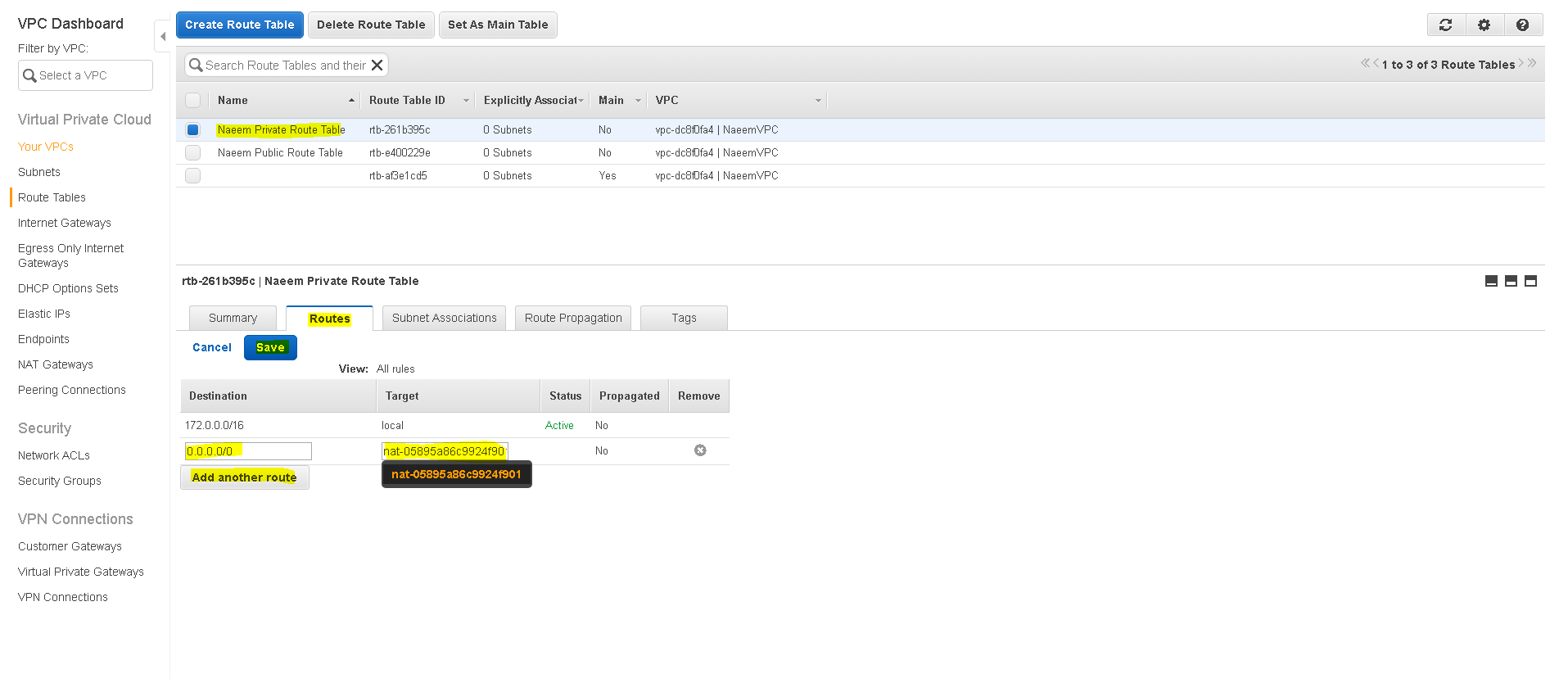Open the help question mark icon

(x=1522, y=25)
